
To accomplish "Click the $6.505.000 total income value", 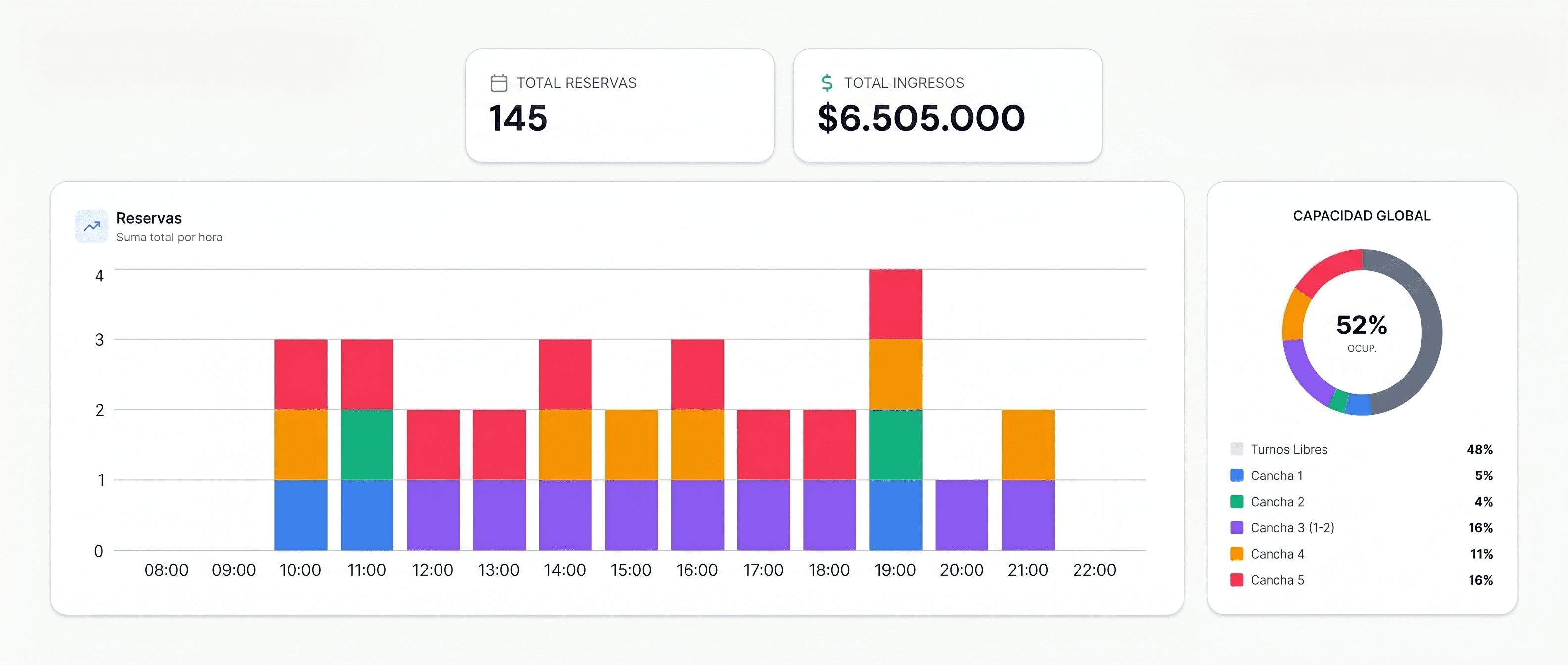I will tap(921, 118).
